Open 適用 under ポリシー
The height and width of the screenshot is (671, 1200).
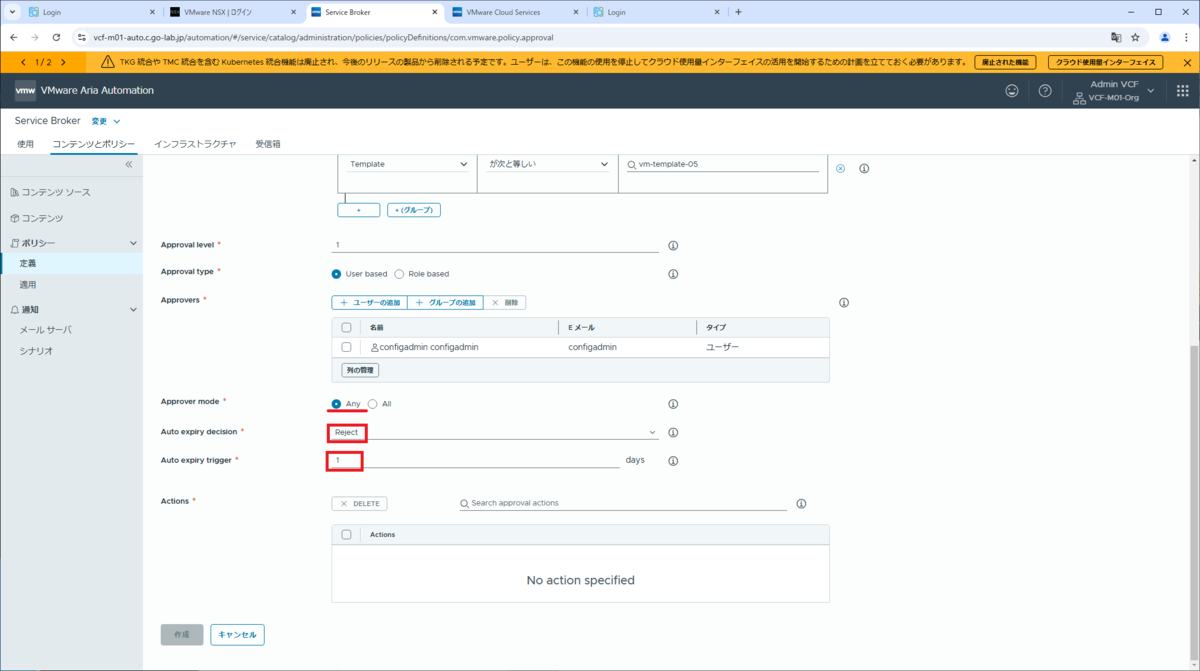click(28, 285)
